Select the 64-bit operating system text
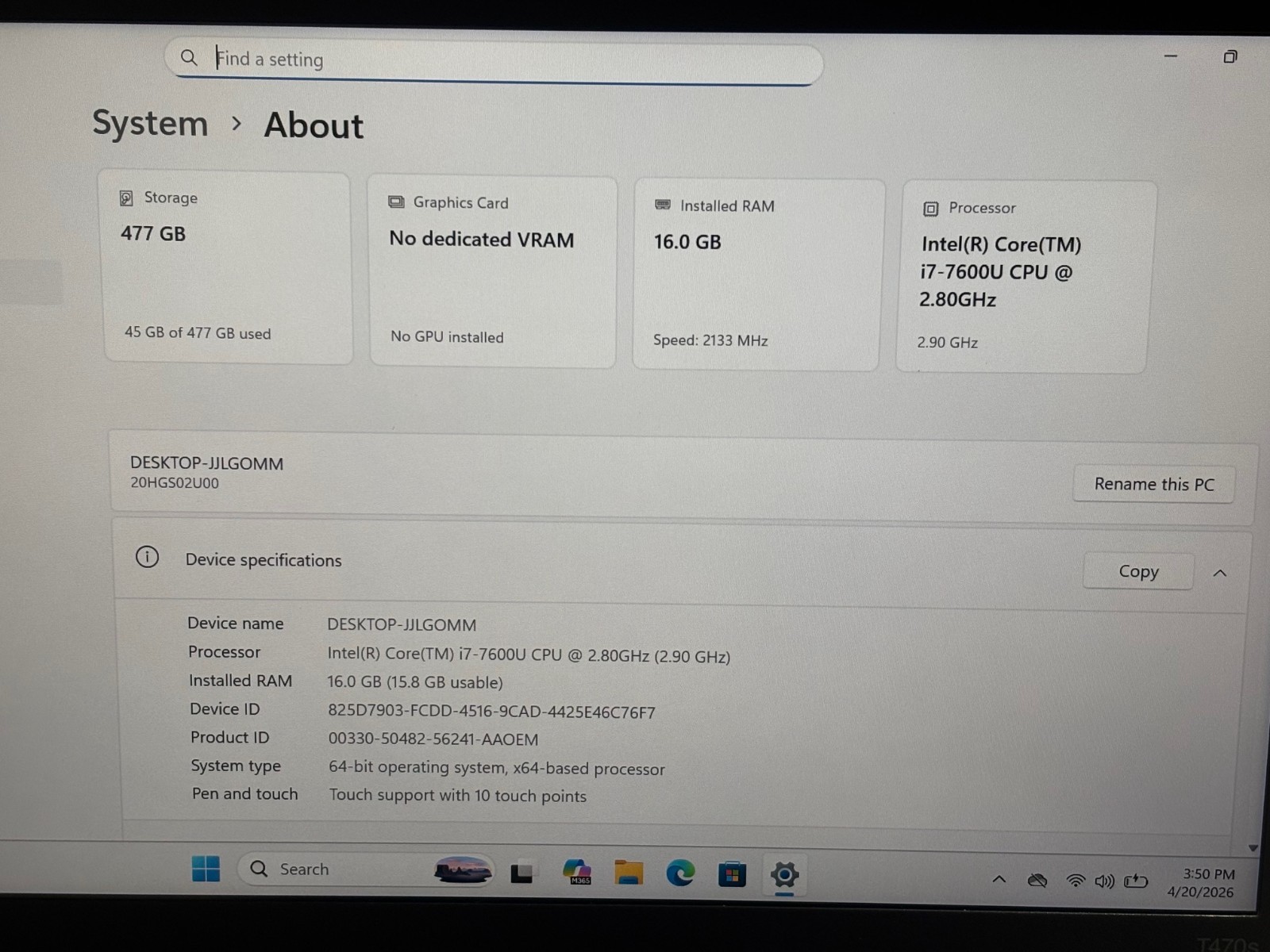 click(497, 768)
